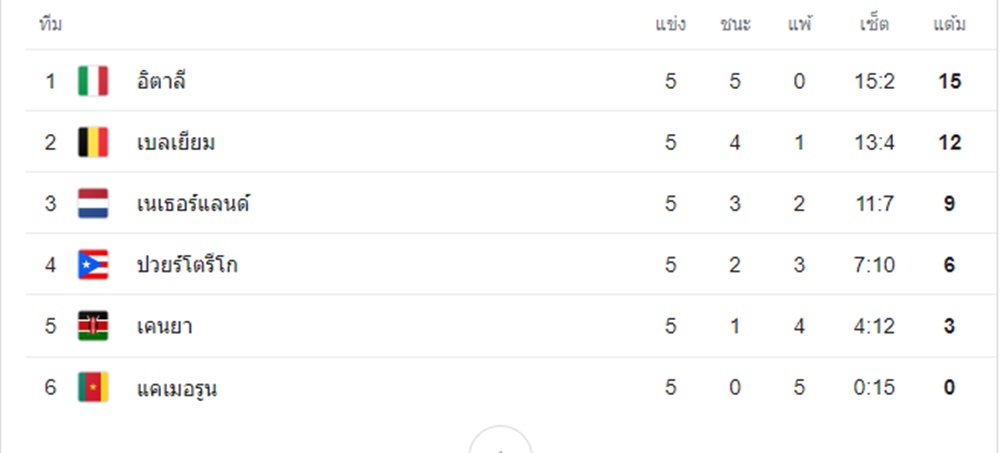Click the เซ็ต column header
The height and width of the screenshot is (453, 1000).
(874, 24)
